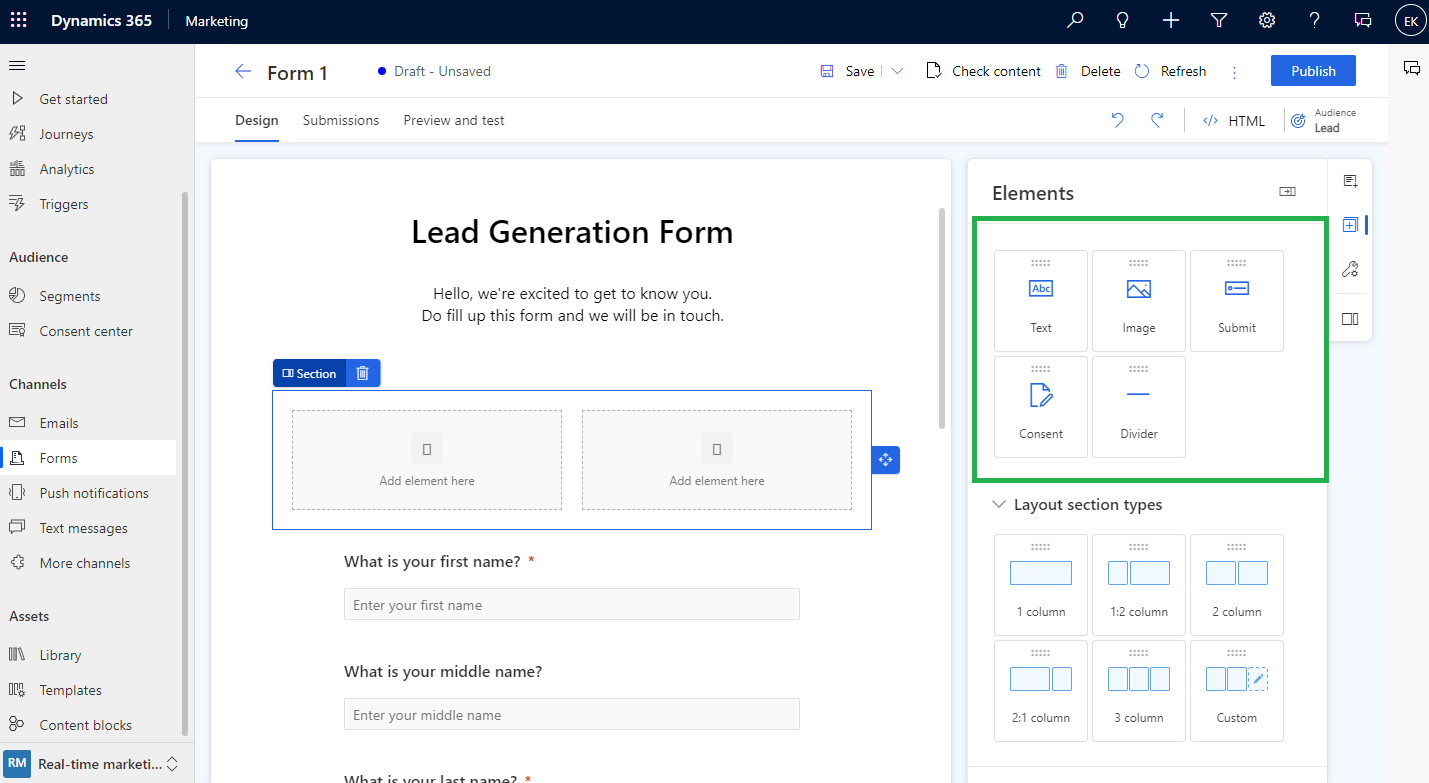Click the help question mark icon

point(1315,20)
